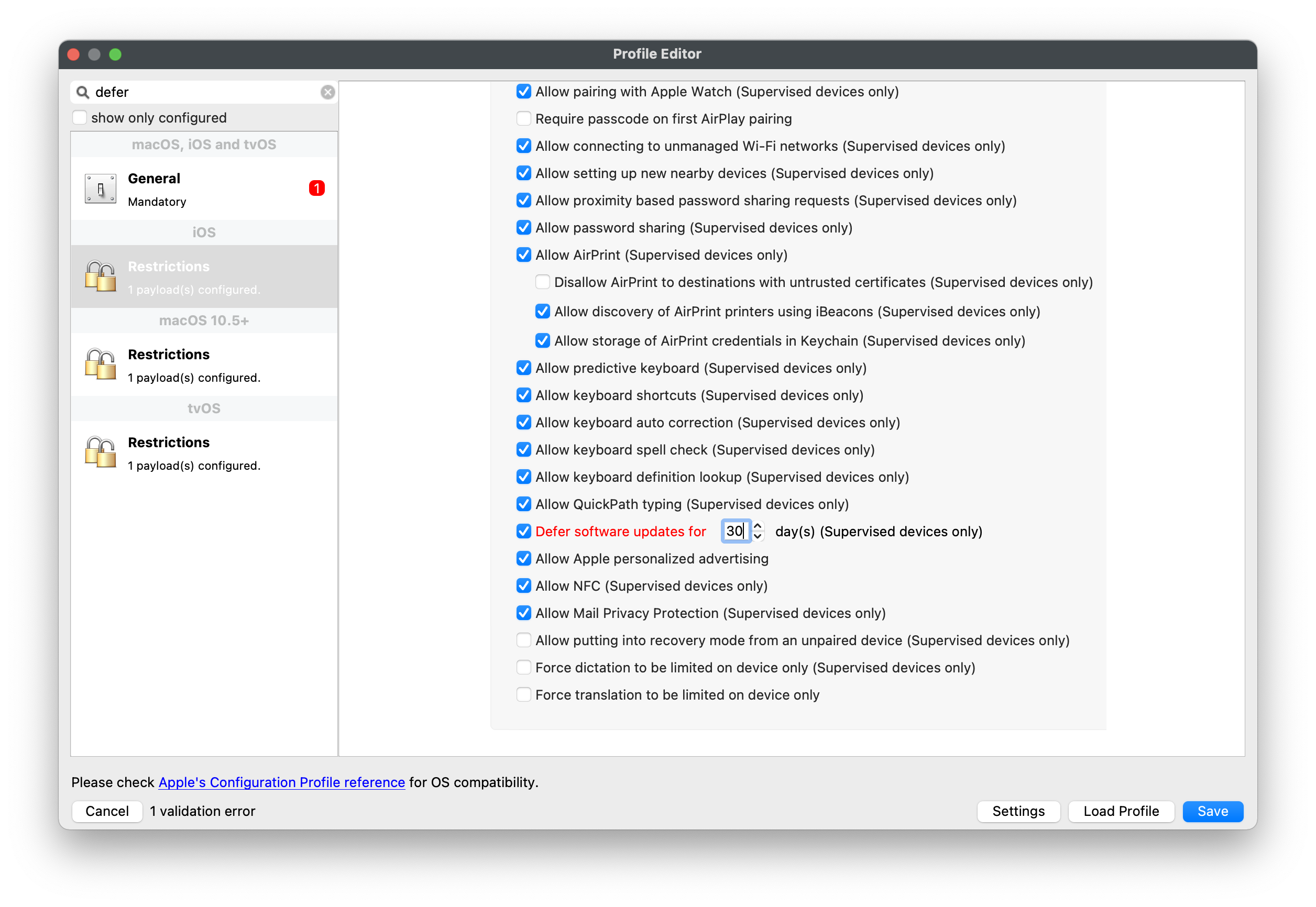
Task: Click the search magnifier icon
Action: [83, 92]
